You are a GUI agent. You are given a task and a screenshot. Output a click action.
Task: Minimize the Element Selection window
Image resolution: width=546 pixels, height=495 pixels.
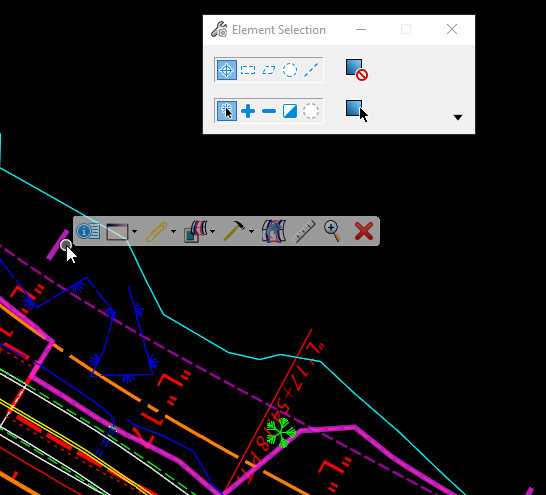tap(361, 29)
